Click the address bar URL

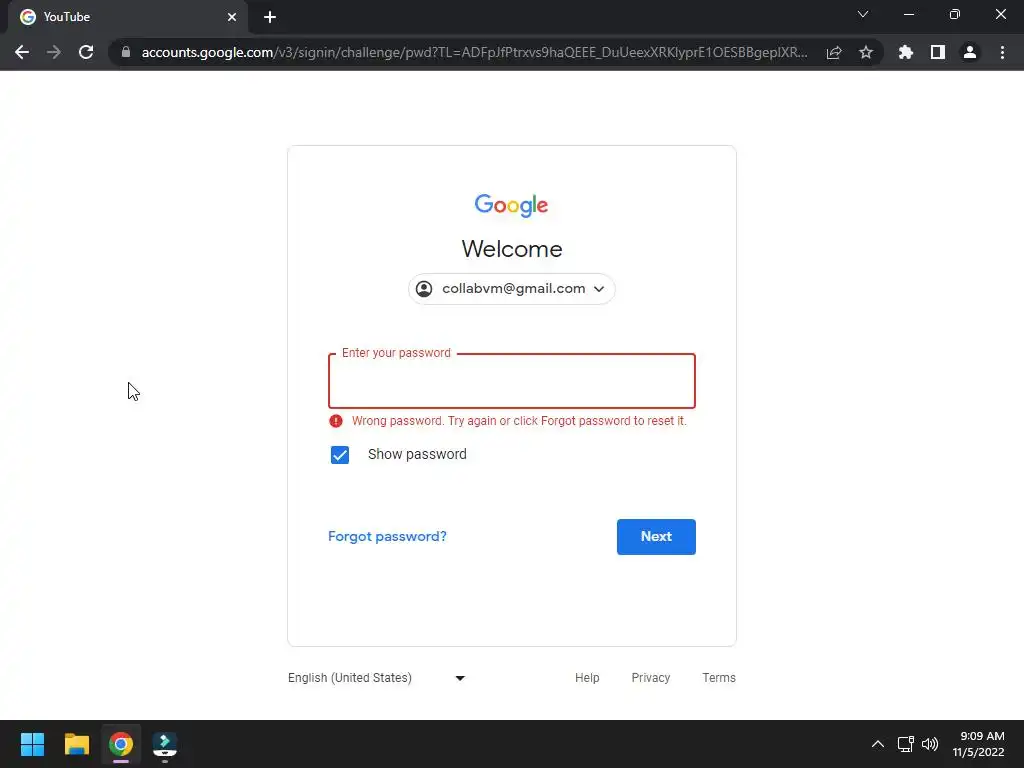[x=474, y=52]
